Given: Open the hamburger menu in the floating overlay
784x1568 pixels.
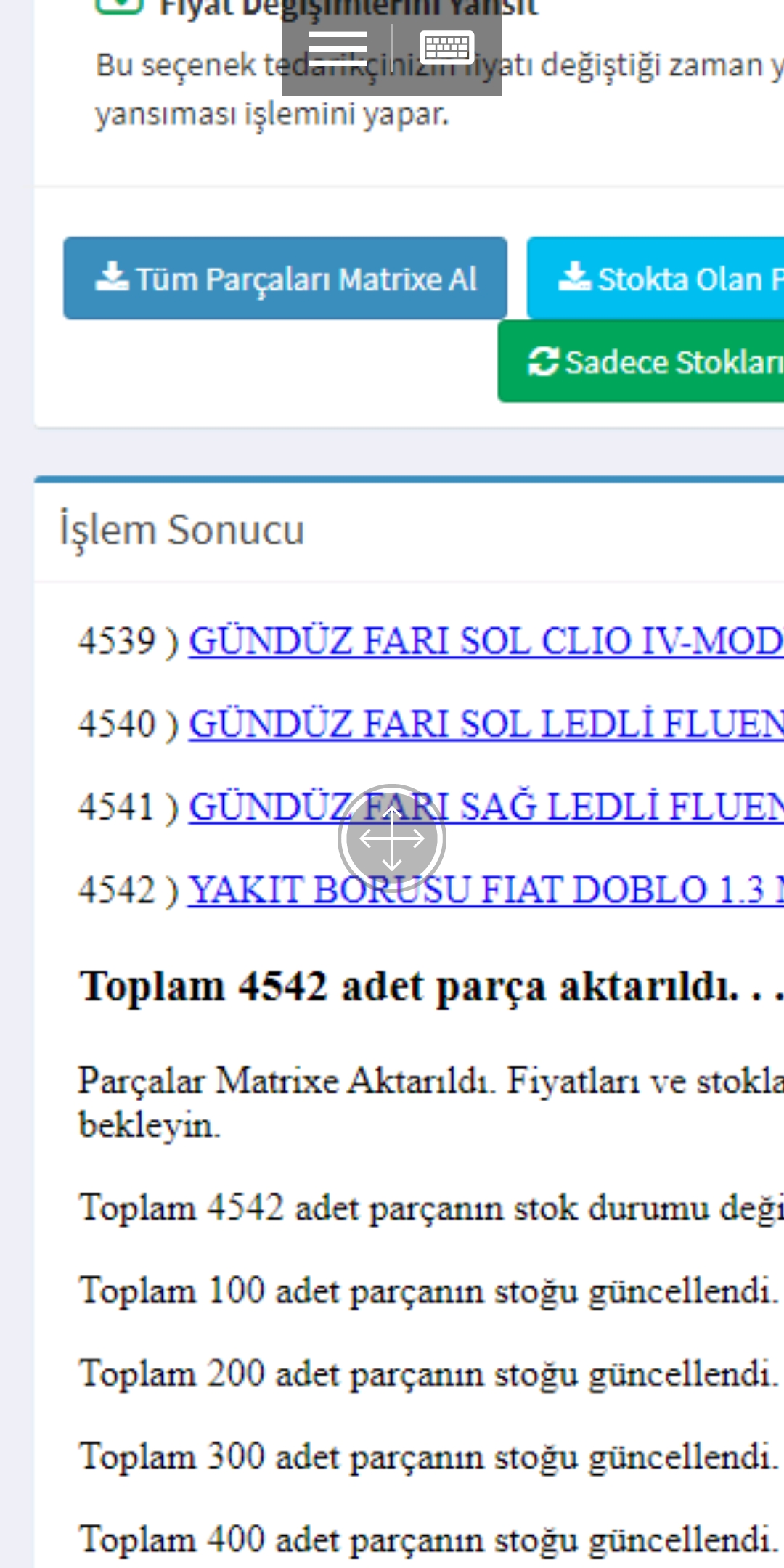Looking at the screenshot, I should [337, 48].
